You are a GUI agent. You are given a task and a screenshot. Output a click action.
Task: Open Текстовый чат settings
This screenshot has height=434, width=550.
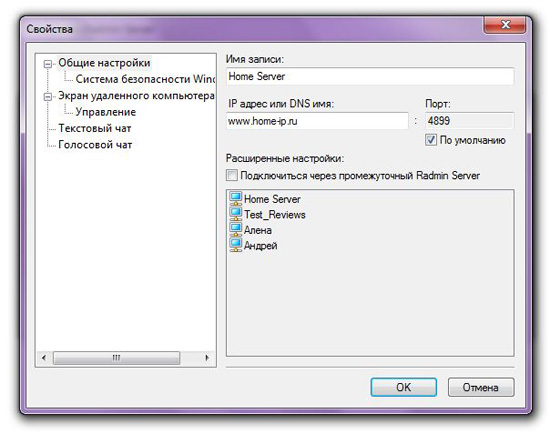95,128
